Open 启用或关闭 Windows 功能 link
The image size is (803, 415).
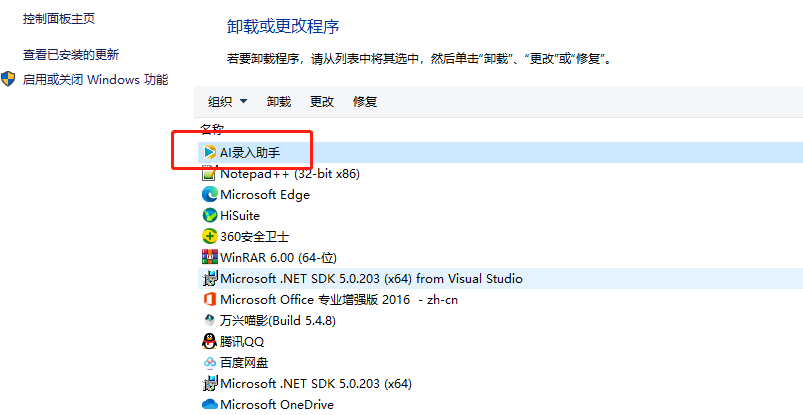95,79
